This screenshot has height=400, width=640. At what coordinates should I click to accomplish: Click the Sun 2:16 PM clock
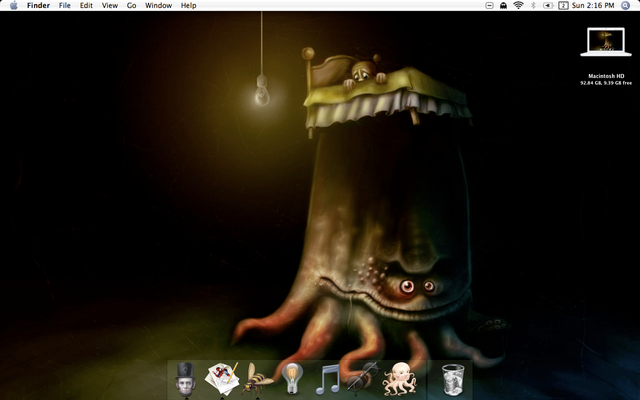(x=593, y=6)
